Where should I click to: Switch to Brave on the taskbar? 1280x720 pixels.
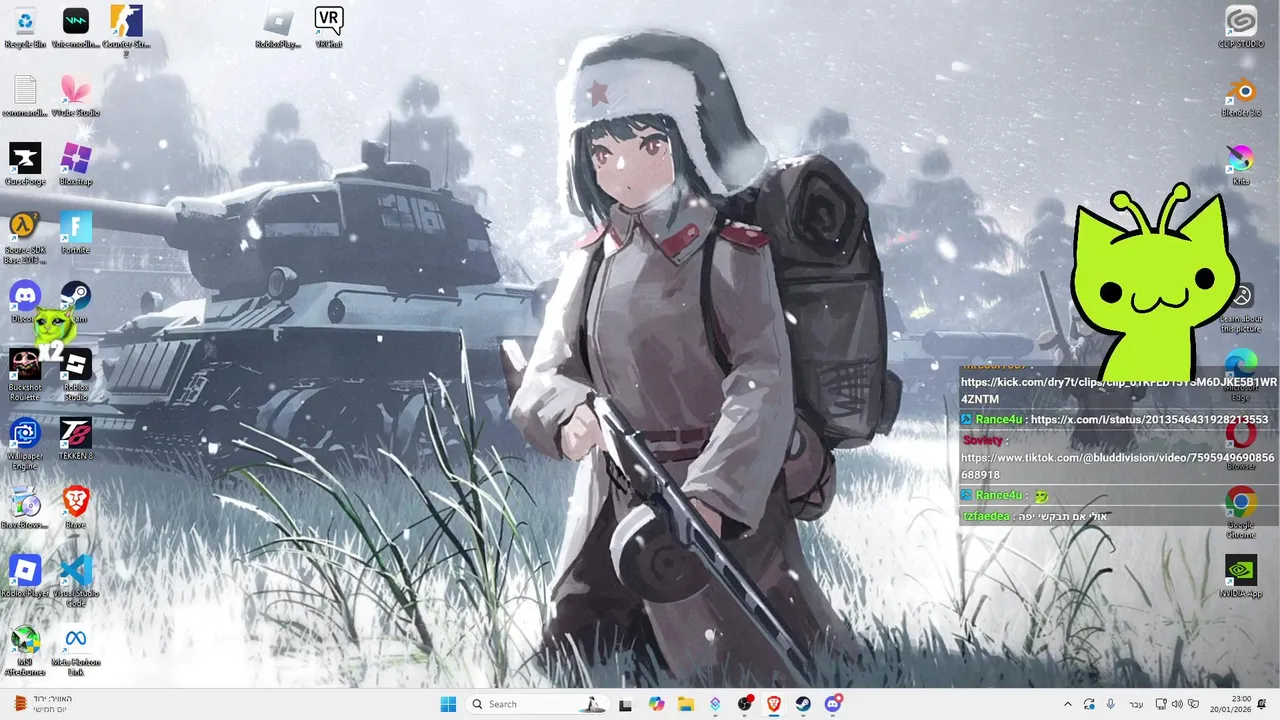click(x=774, y=704)
